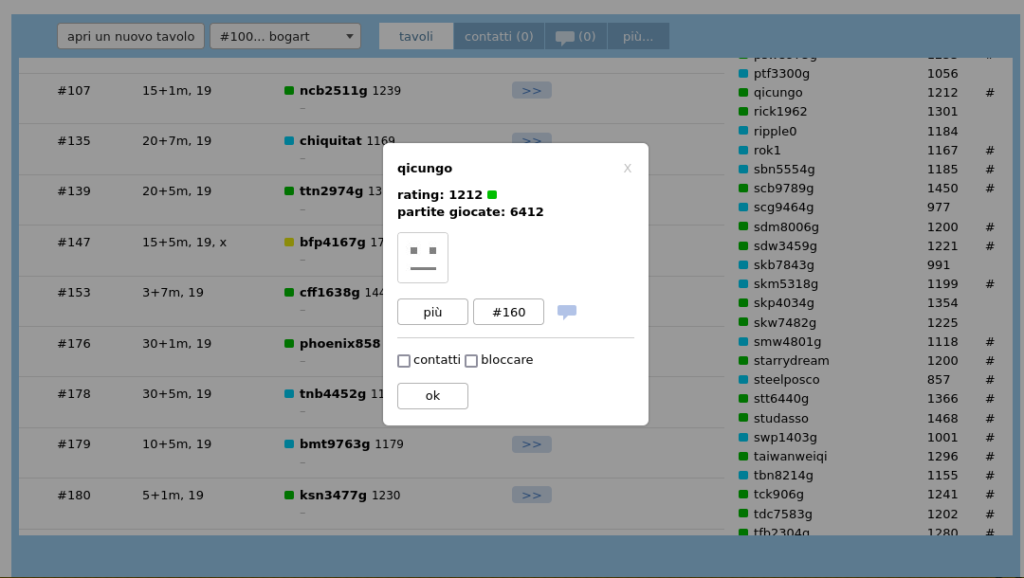Click the >> arrow for table #180
Image resolution: width=1024 pixels, height=578 pixels.
click(x=531, y=495)
